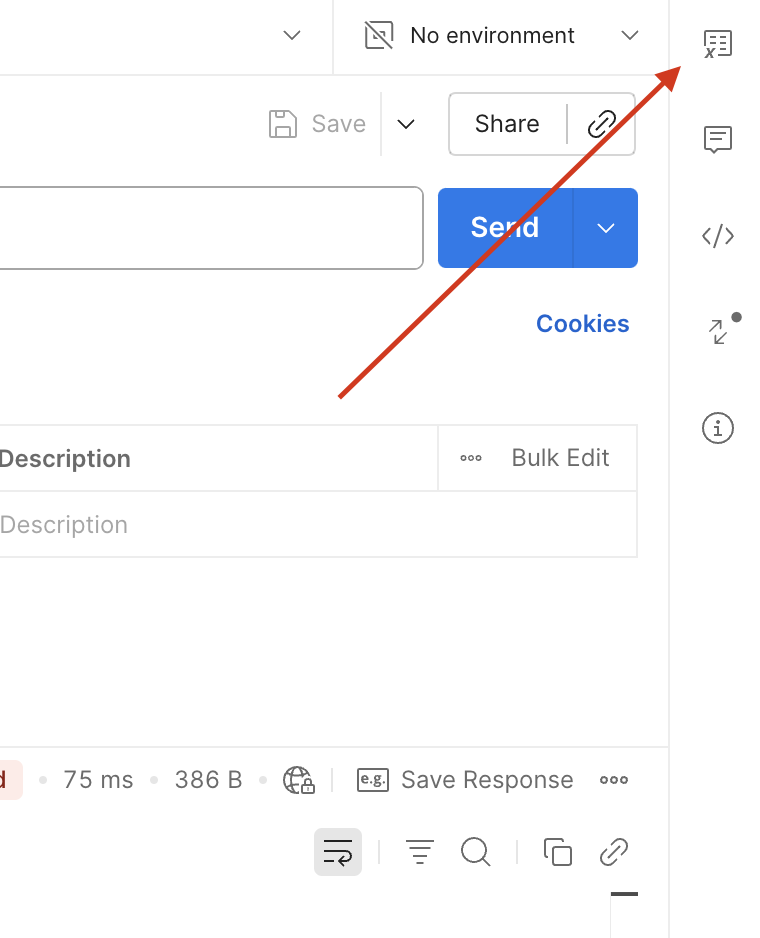The height and width of the screenshot is (938, 760).
Task: Open the request info icon
Action: (717, 428)
